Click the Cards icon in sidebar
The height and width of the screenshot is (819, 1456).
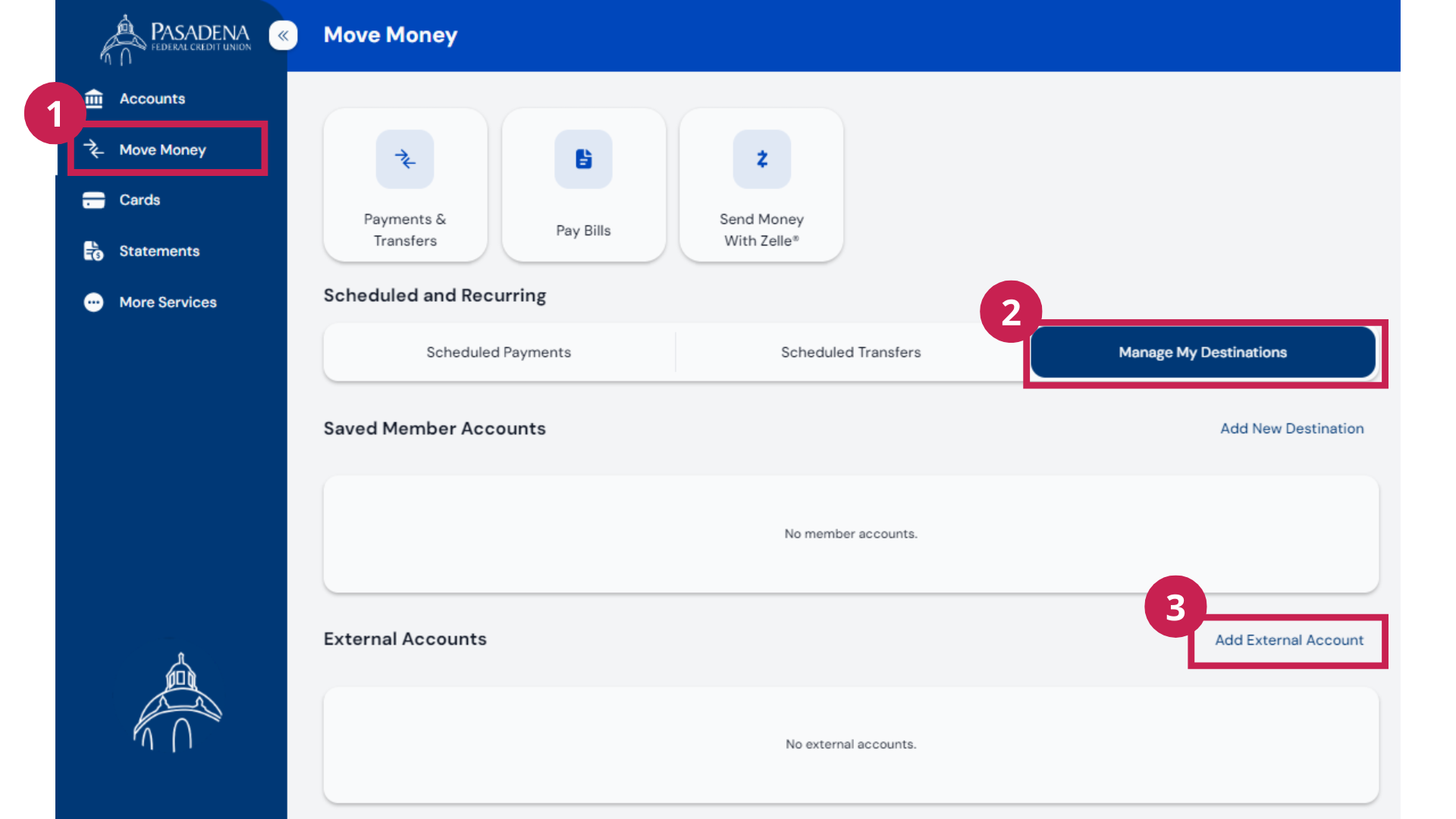[x=94, y=200]
